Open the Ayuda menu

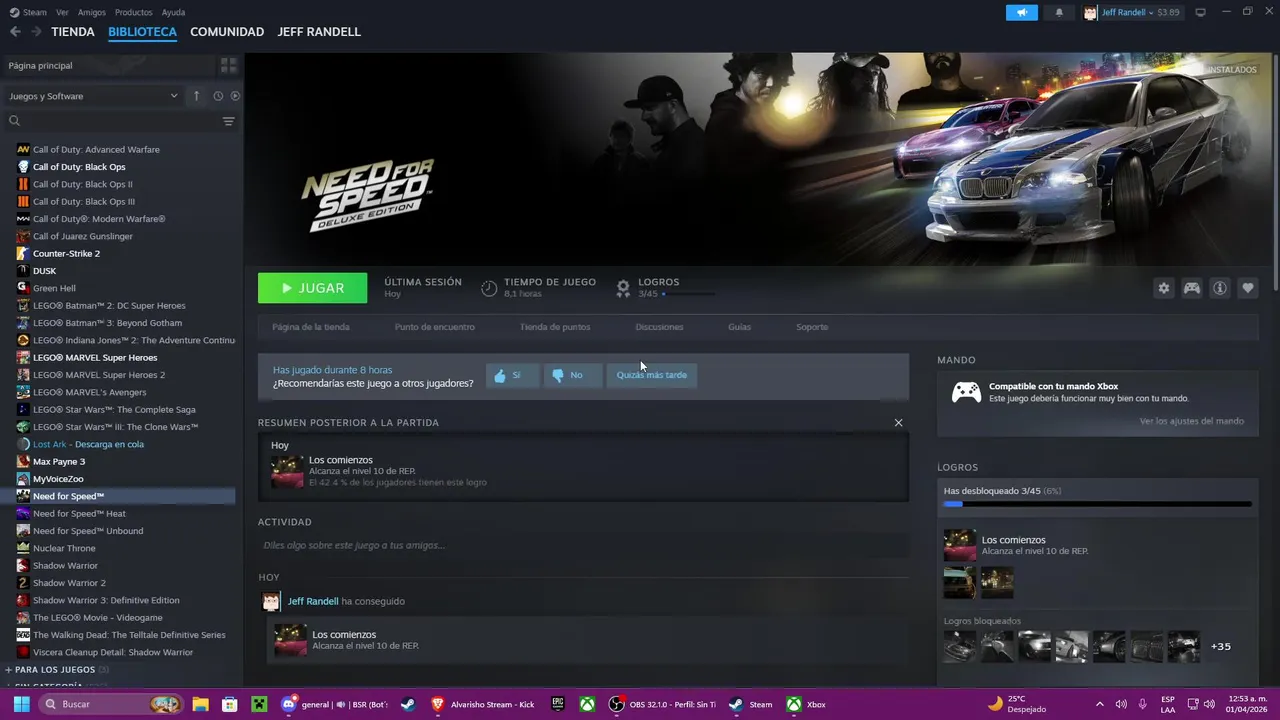point(173,13)
